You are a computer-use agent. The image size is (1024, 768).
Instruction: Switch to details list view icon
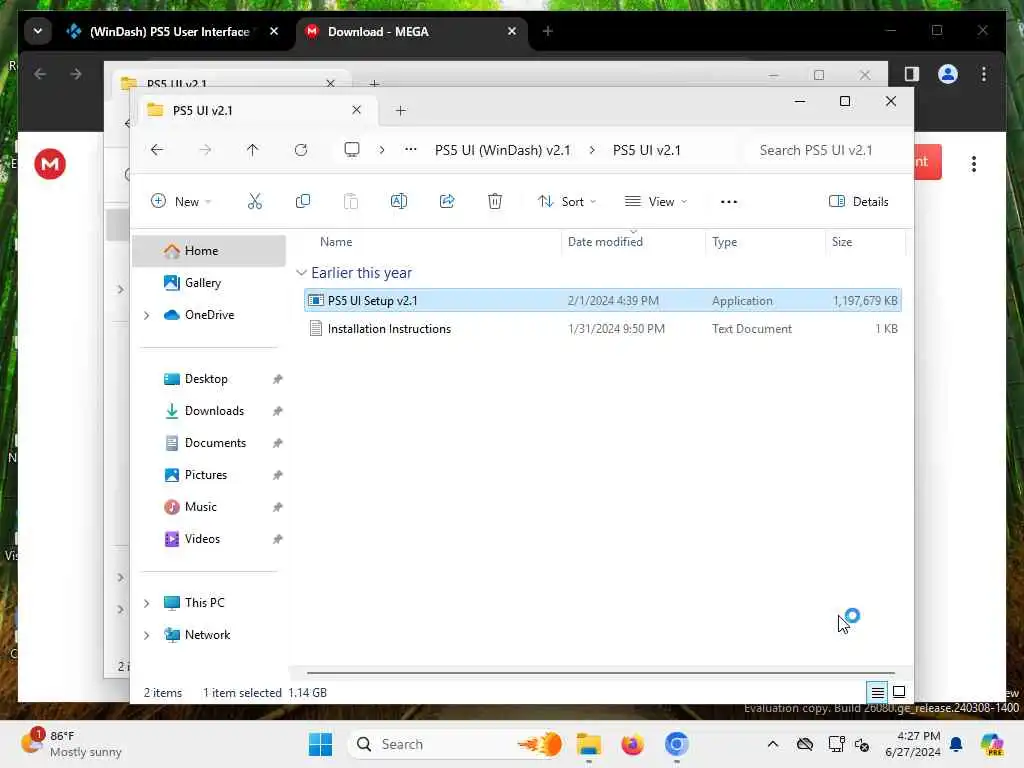[877, 692]
